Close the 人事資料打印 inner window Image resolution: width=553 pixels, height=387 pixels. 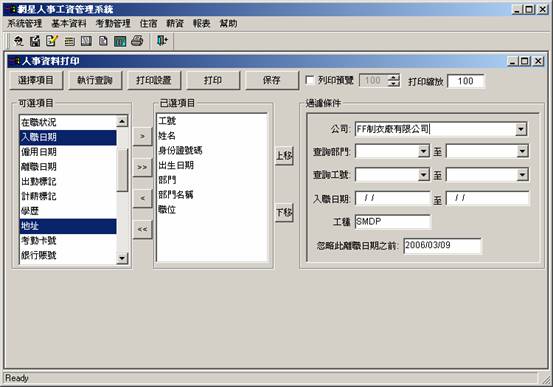pos(538,61)
